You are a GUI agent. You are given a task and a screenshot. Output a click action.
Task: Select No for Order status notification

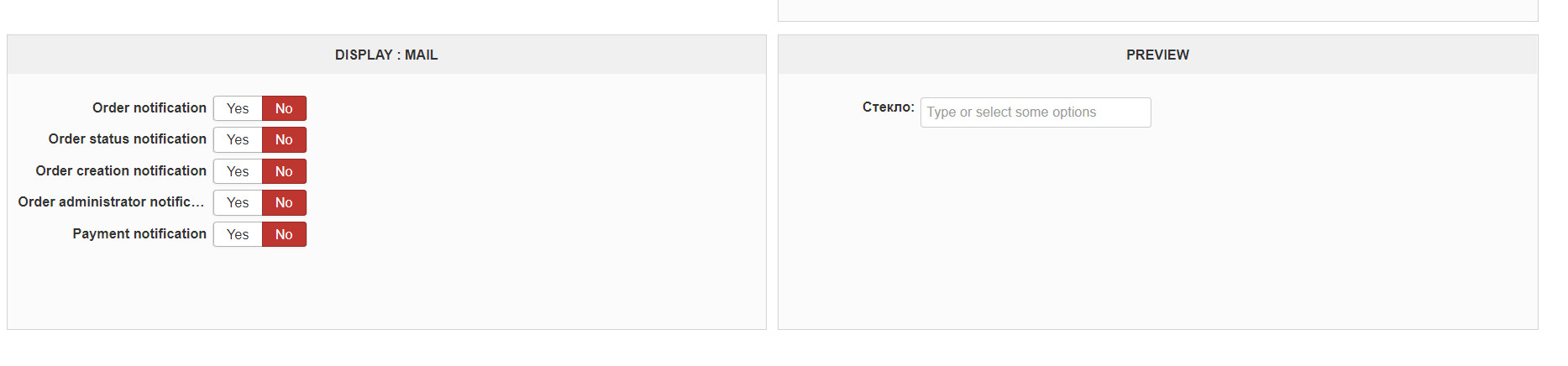(x=284, y=139)
